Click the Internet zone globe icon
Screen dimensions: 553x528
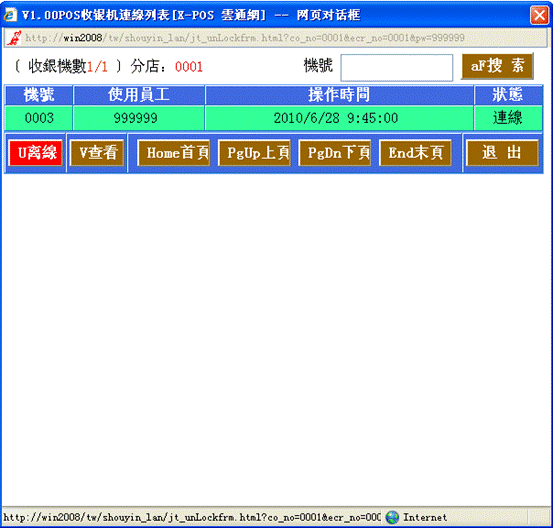(392, 517)
